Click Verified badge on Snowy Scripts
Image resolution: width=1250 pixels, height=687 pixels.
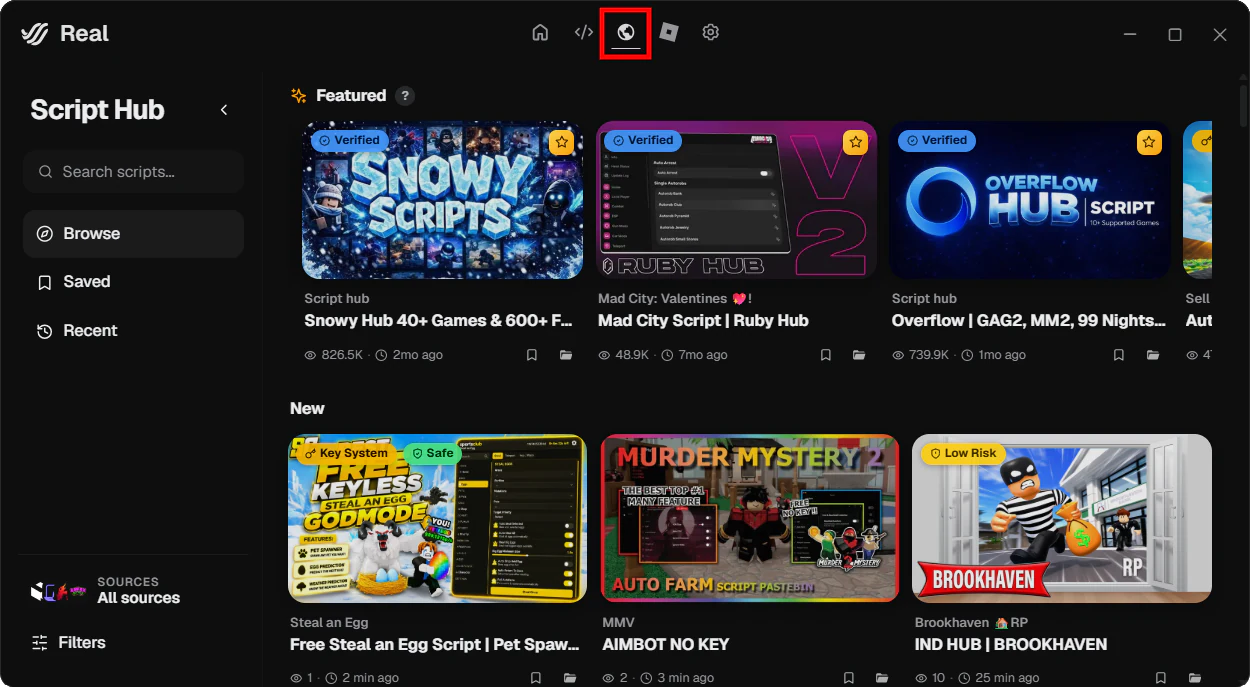tap(349, 140)
